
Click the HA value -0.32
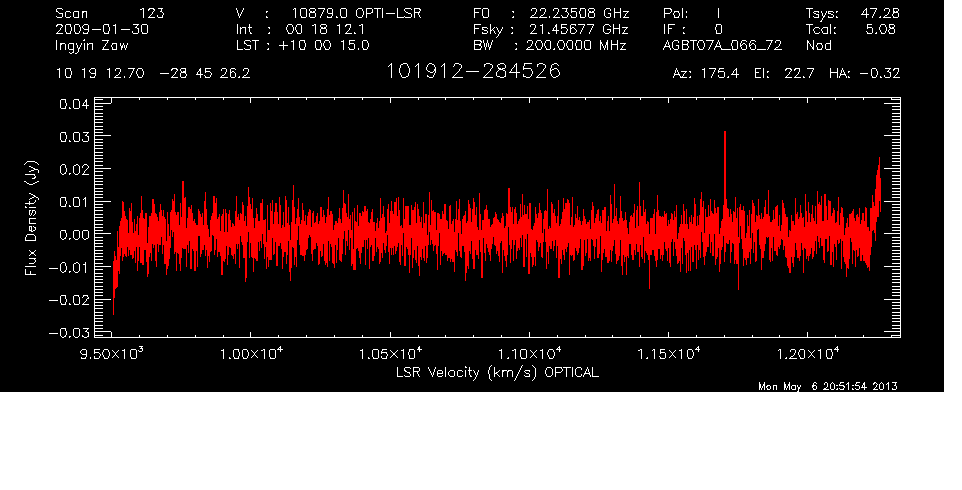click(880, 73)
